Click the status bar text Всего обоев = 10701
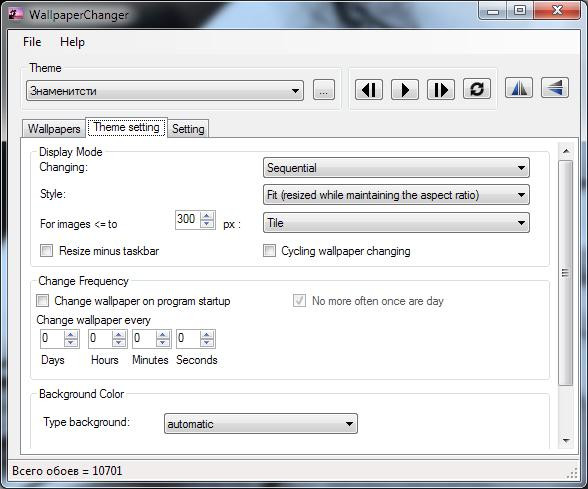Screen dimensions: 588x489 click(x=68, y=471)
